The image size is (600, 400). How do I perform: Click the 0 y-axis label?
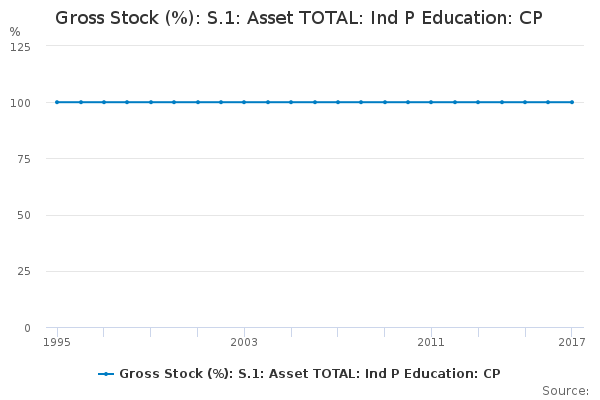(27, 327)
